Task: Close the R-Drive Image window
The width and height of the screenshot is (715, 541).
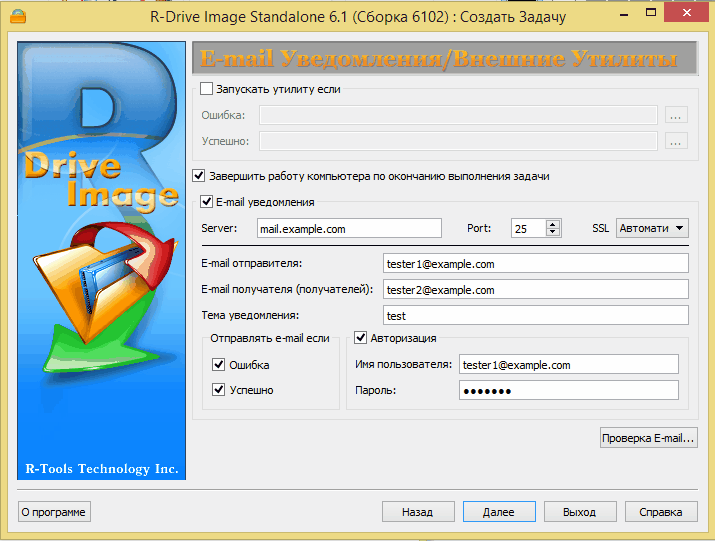Action: [686, 13]
